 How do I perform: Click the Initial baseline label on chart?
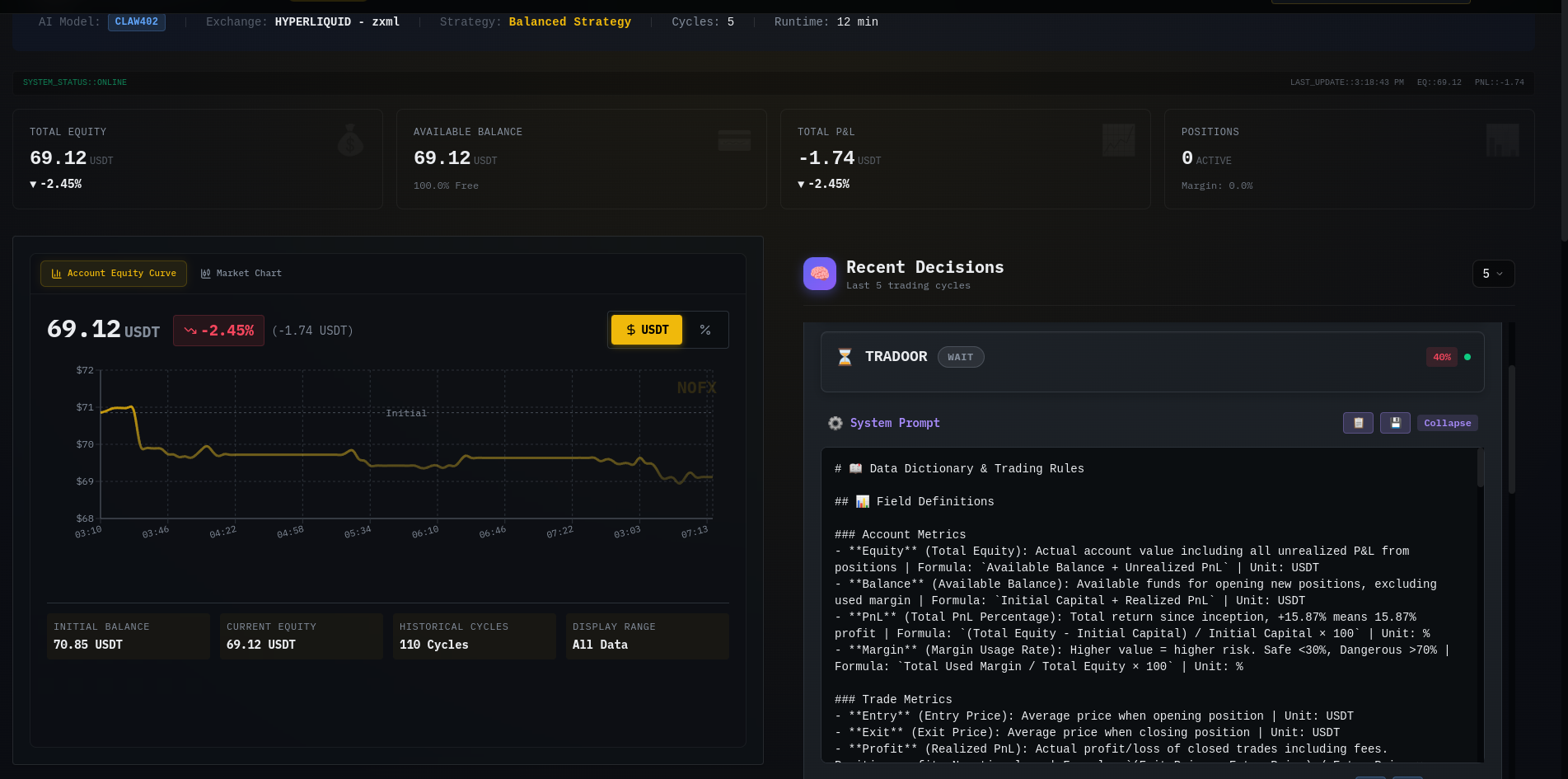click(406, 413)
